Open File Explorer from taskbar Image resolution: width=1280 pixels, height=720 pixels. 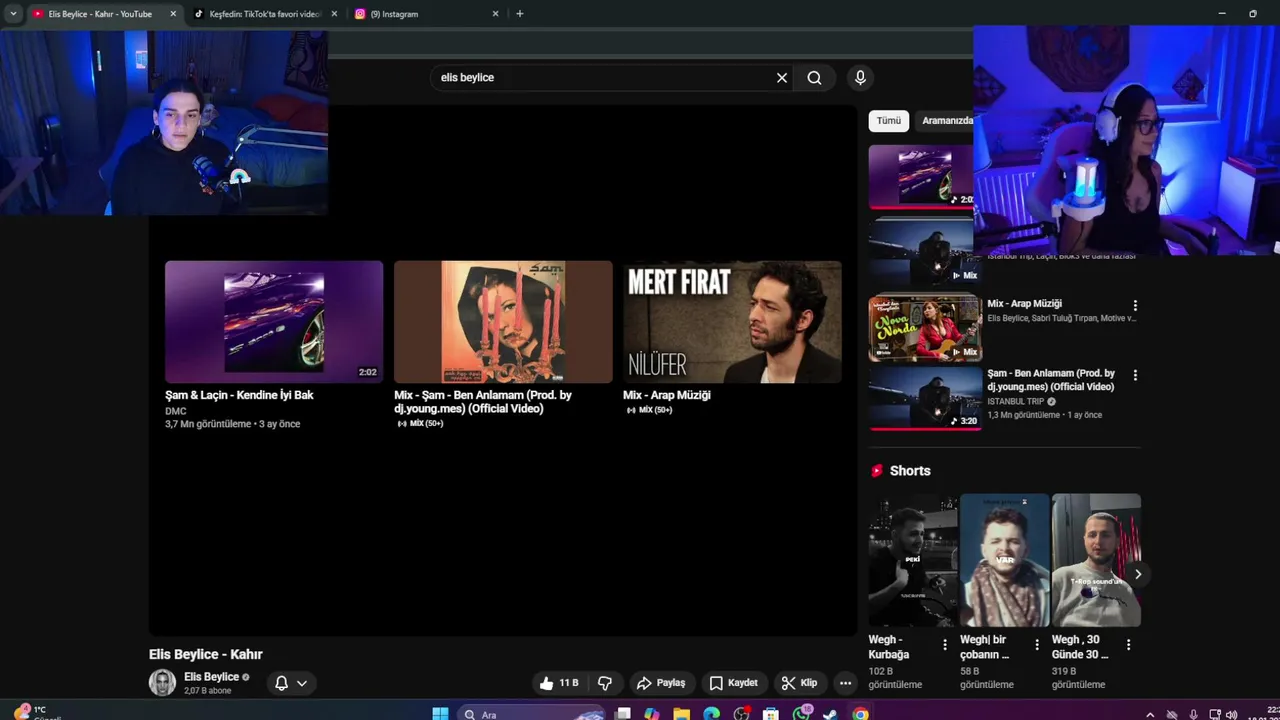[681, 714]
